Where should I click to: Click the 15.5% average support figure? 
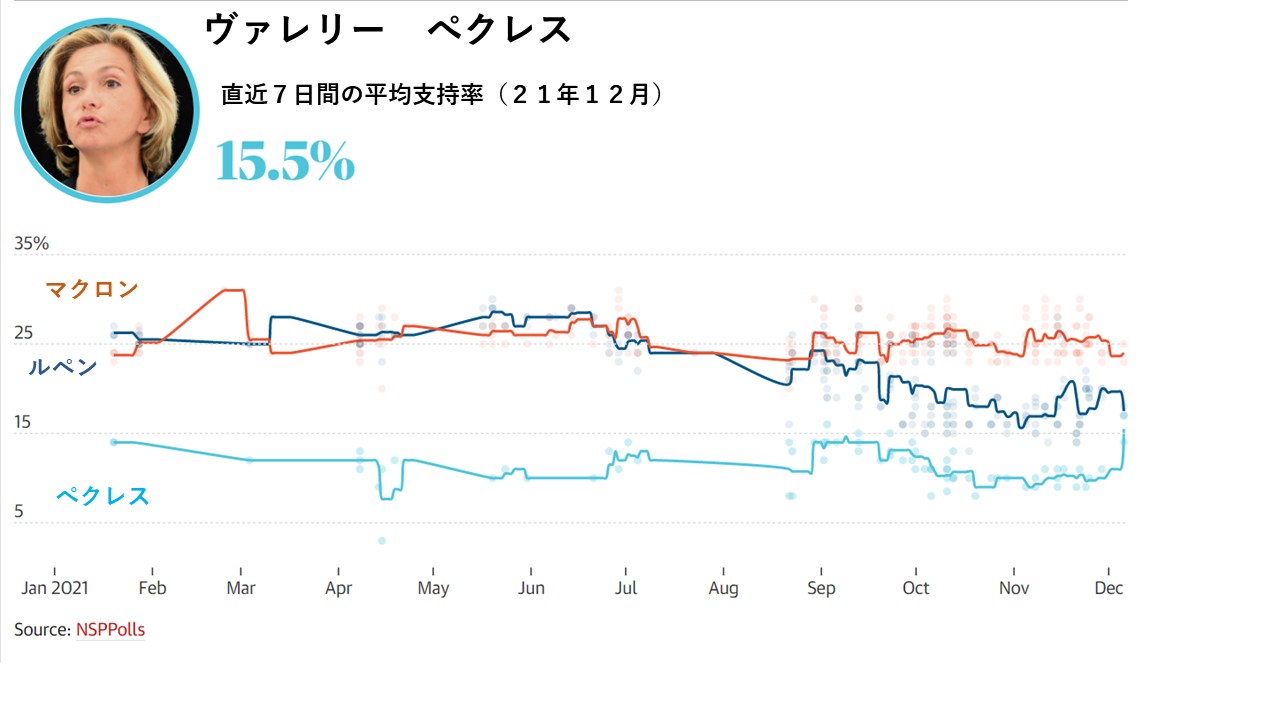(x=285, y=161)
